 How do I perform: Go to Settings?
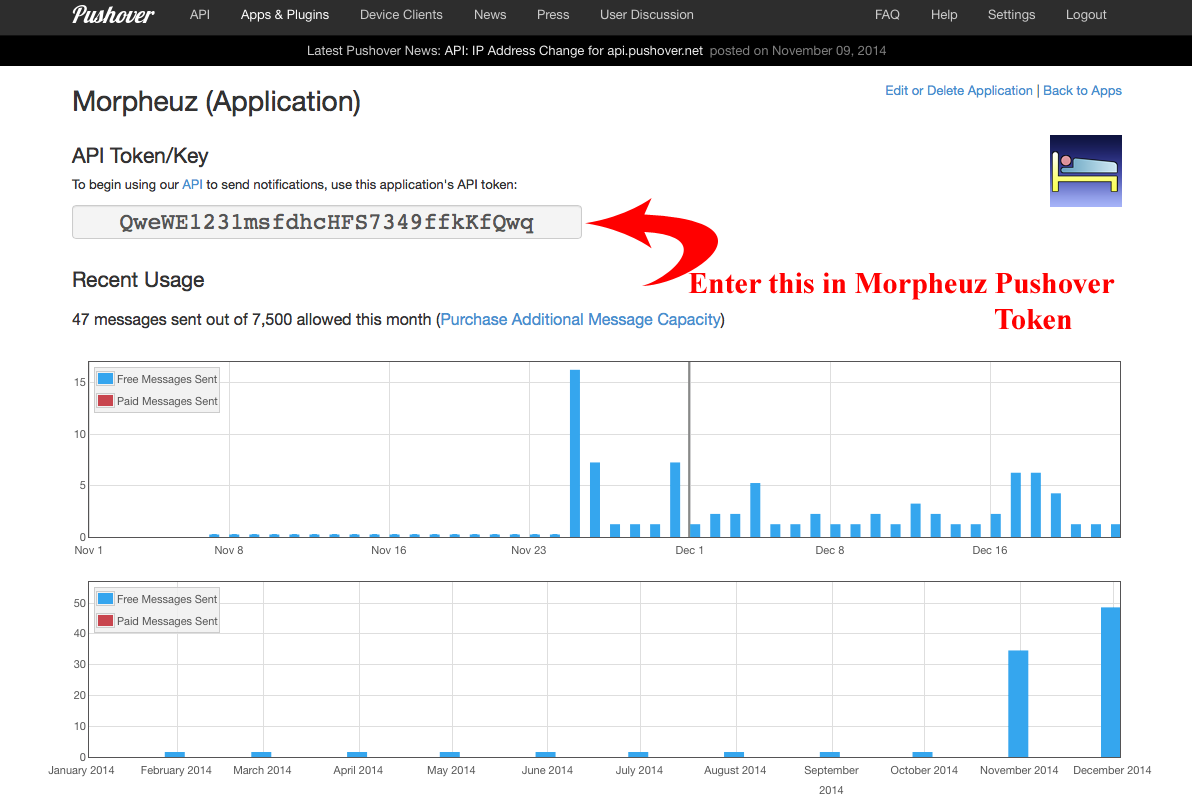tap(1011, 14)
